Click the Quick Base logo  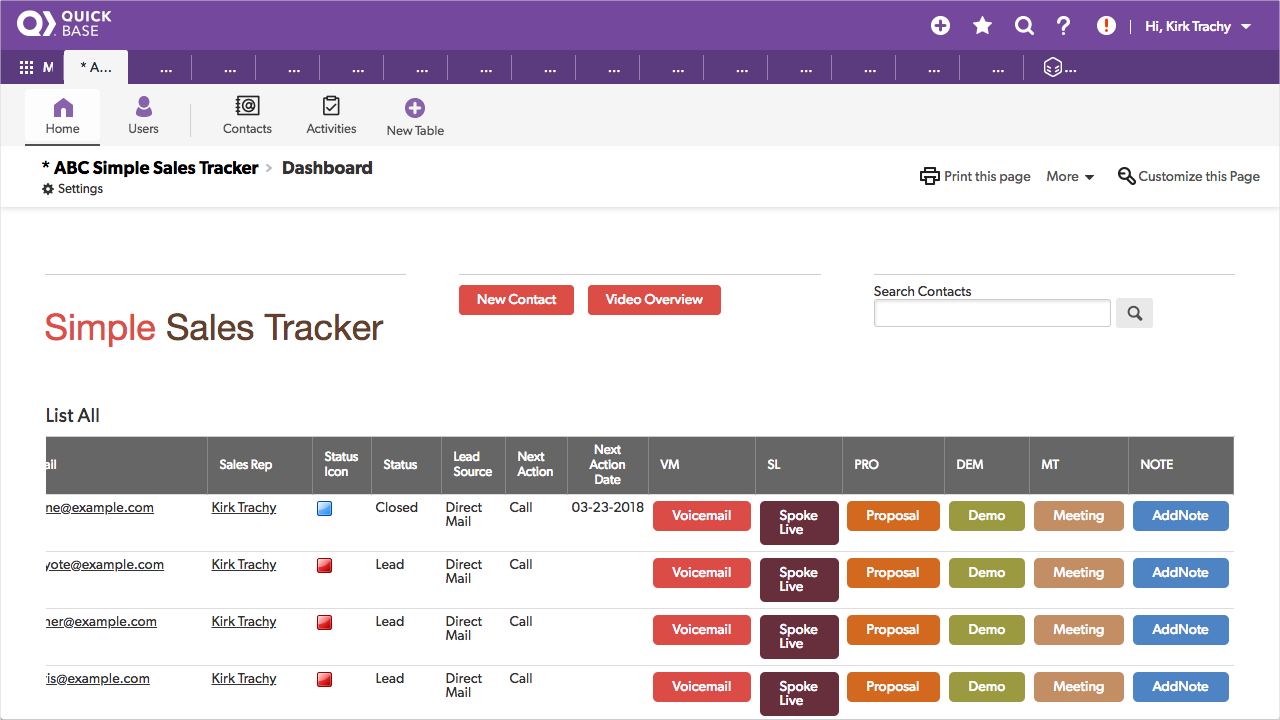coord(64,24)
